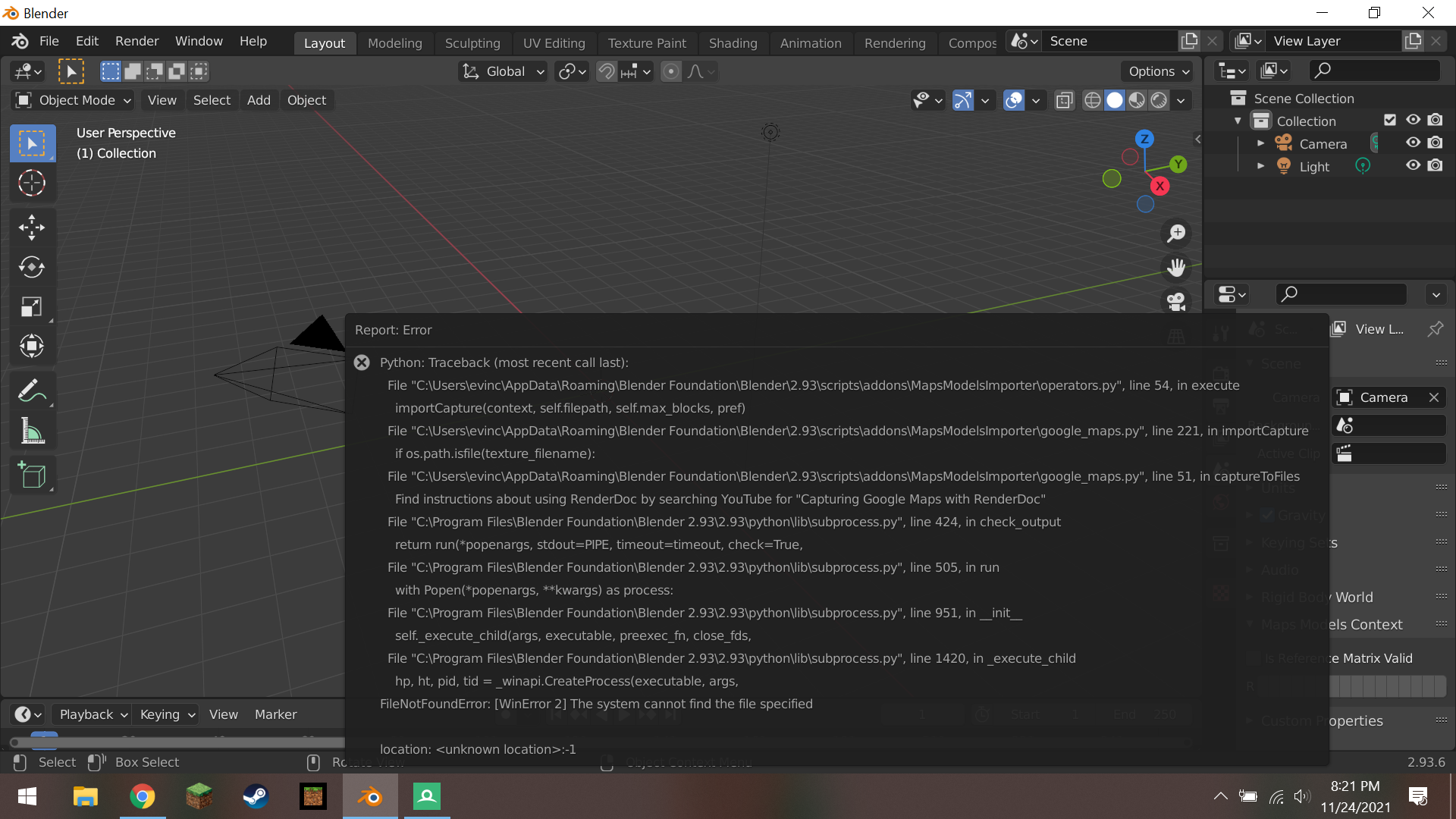Select the Annotate tool
This screenshot has width=1456, height=819.
coord(32,390)
